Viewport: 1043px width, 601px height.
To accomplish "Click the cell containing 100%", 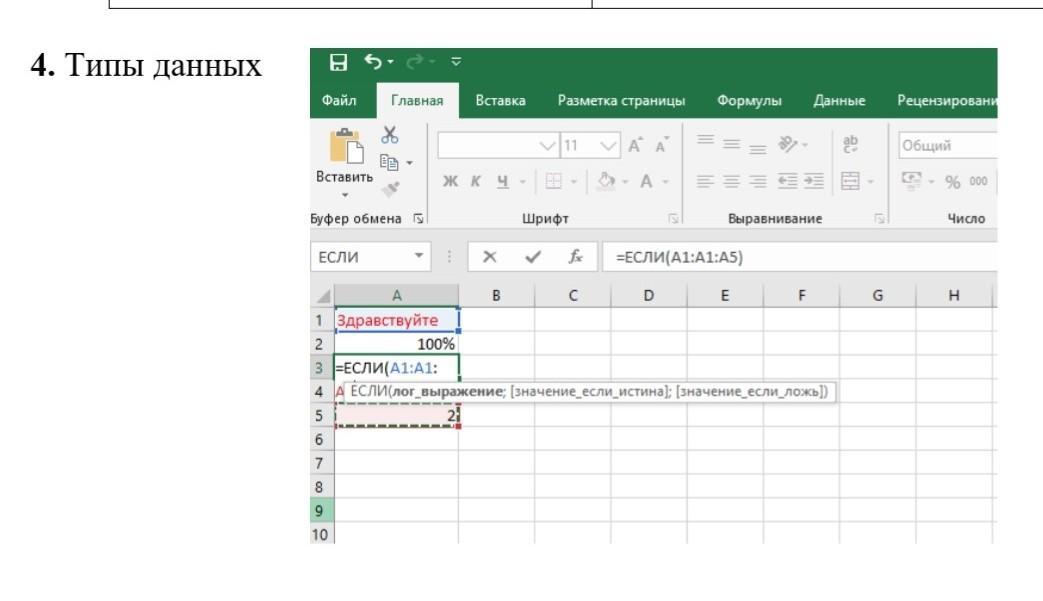I will (x=396, y=344).
